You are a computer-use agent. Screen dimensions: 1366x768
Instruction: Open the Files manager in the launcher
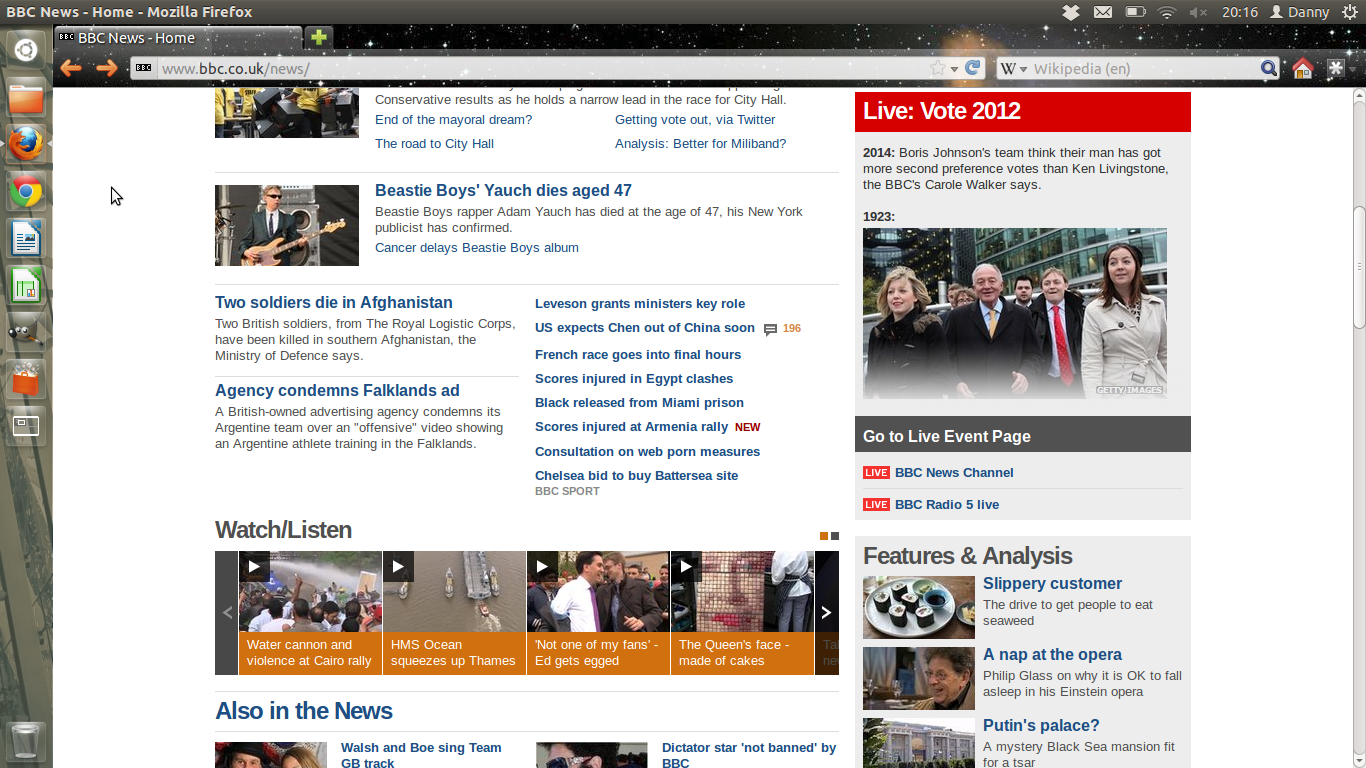click(26, 97)
